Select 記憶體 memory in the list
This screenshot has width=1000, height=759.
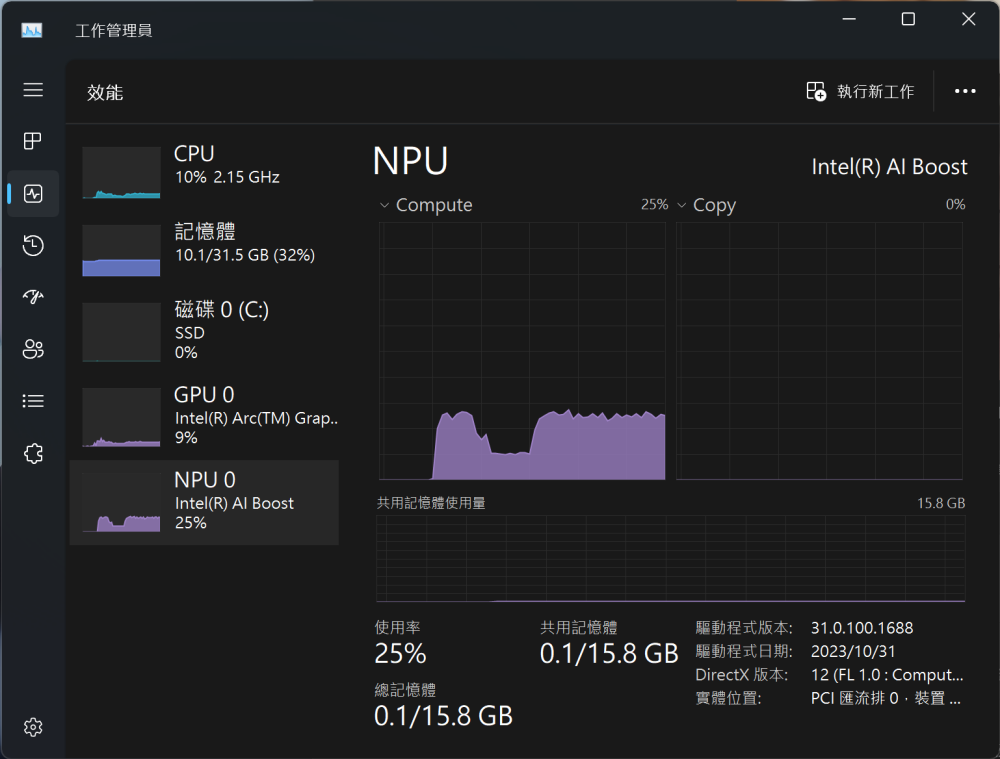pos(205,251)
